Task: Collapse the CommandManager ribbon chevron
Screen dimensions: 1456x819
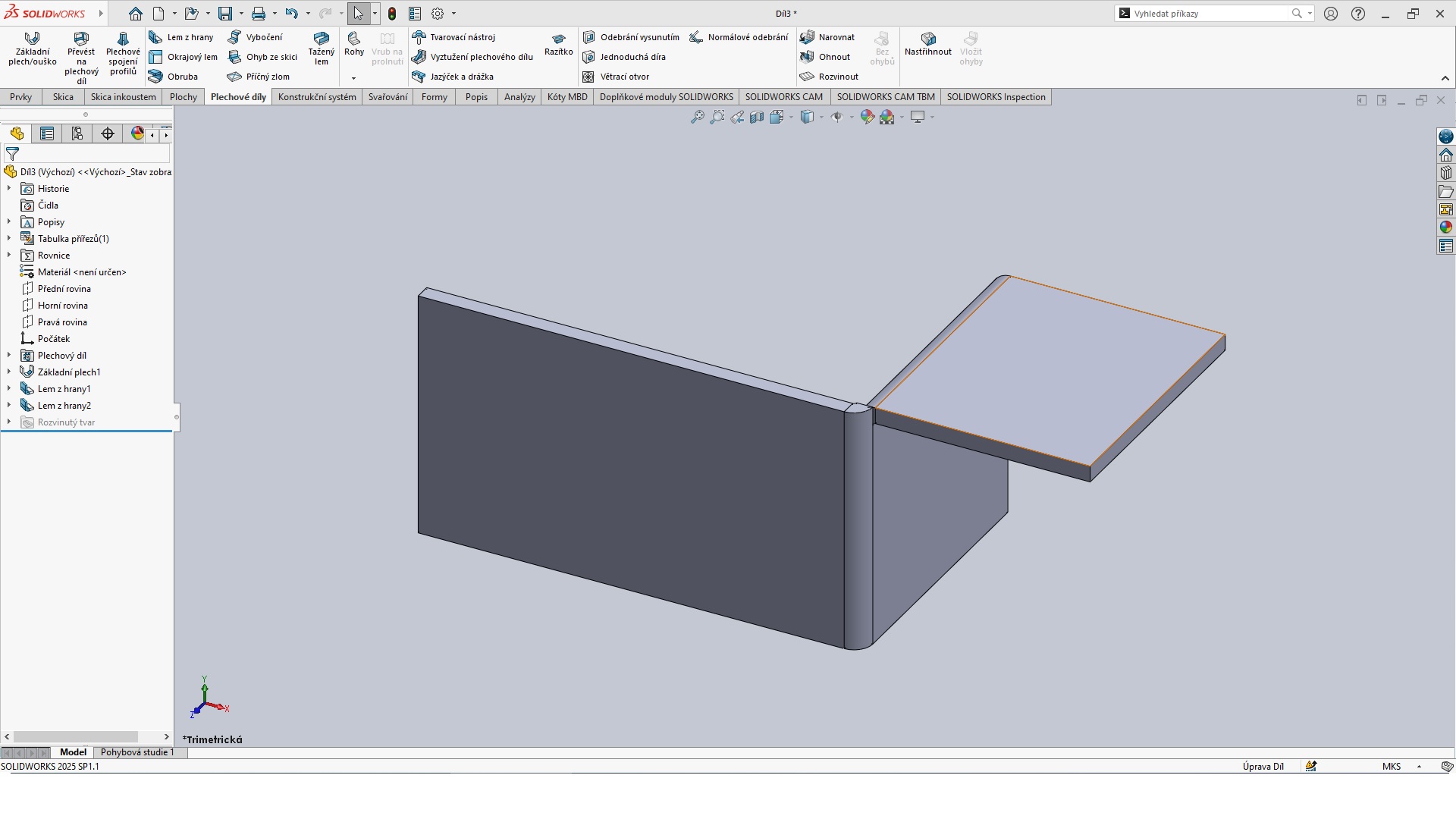Action: [1445, 78]
